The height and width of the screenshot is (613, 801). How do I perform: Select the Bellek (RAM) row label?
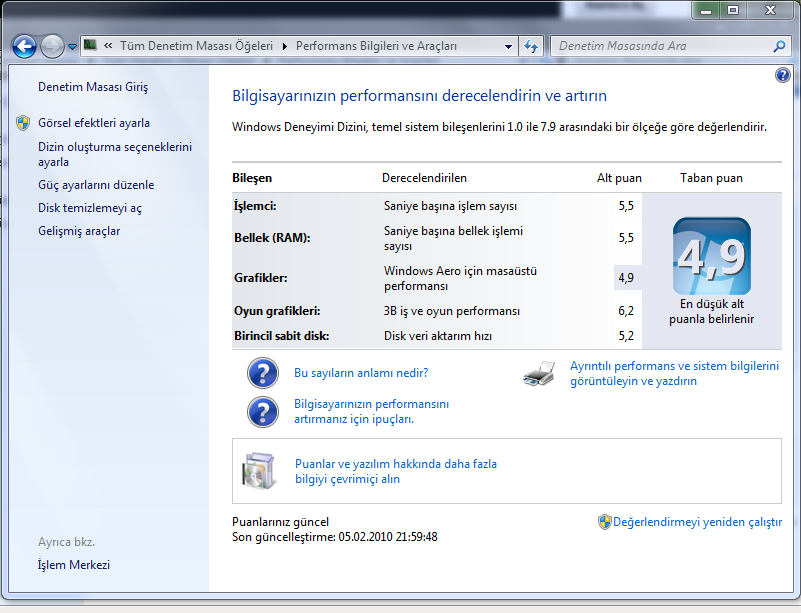(x=272, y=238)
